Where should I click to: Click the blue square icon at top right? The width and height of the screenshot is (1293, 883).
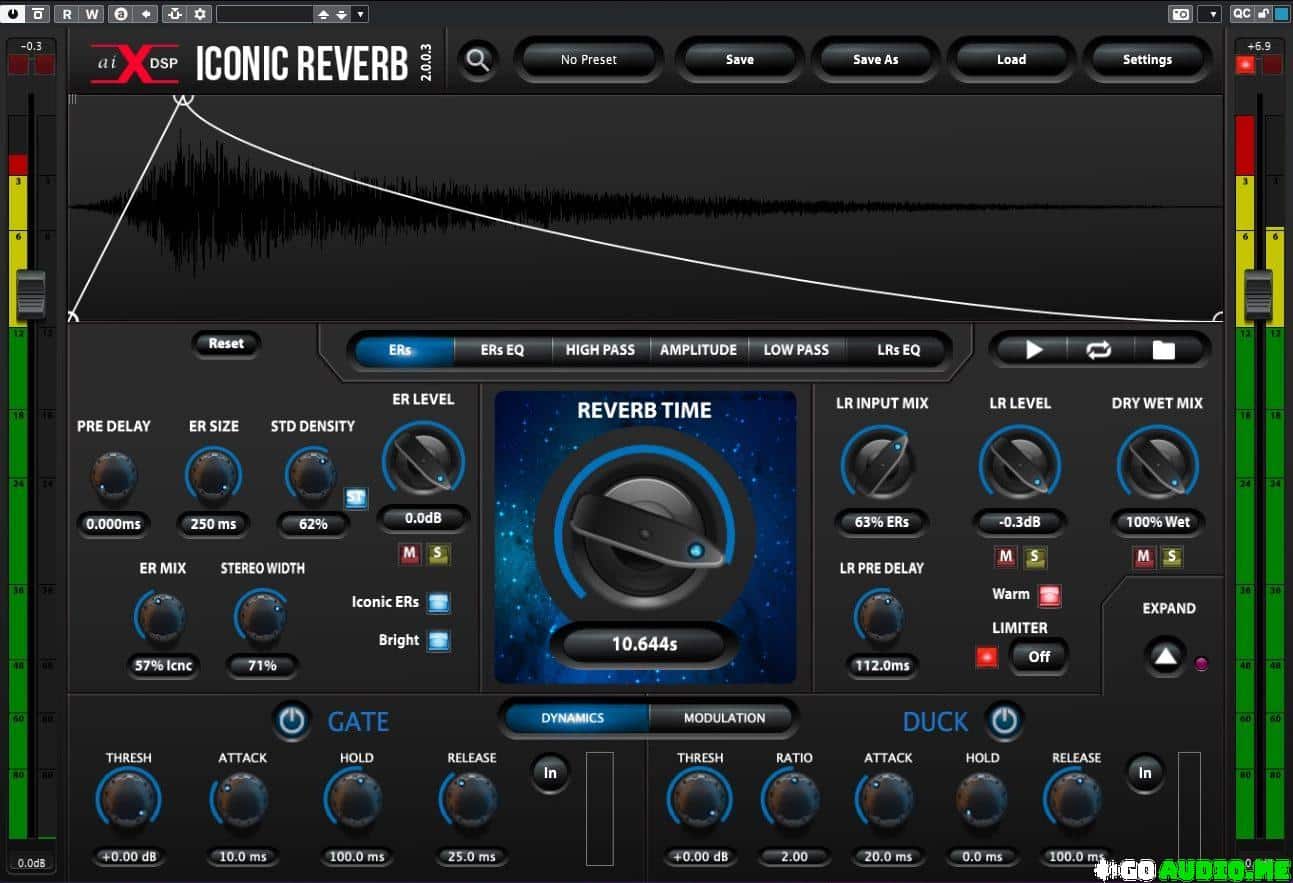pyautogui.click(x=1281, y=14)
